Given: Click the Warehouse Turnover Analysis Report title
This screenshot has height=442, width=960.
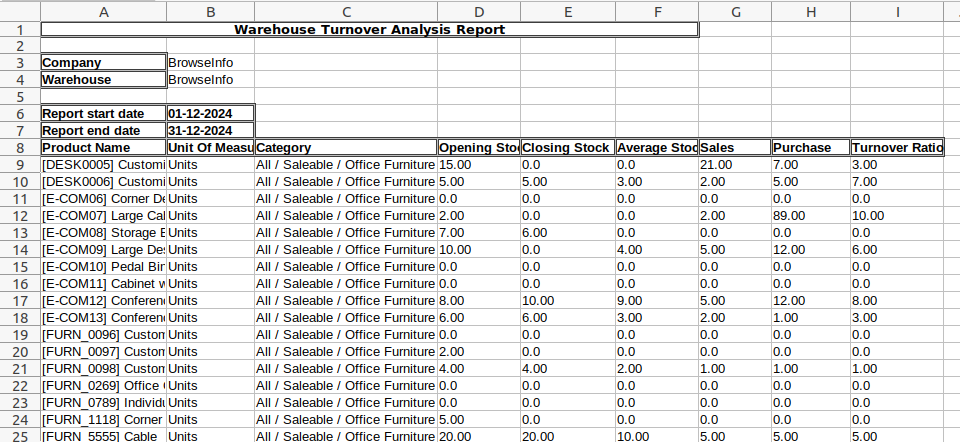Looking at the screenshot, I should tap(369, 30).
